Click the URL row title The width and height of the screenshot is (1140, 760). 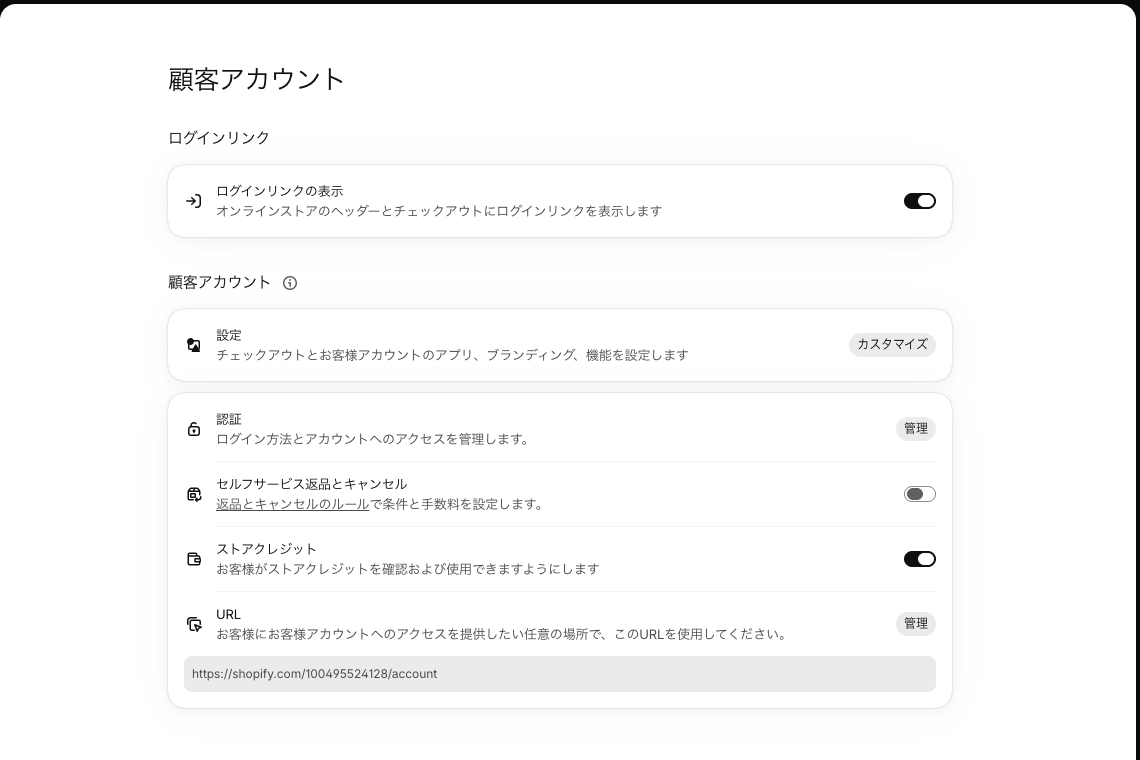coord(228,615)
